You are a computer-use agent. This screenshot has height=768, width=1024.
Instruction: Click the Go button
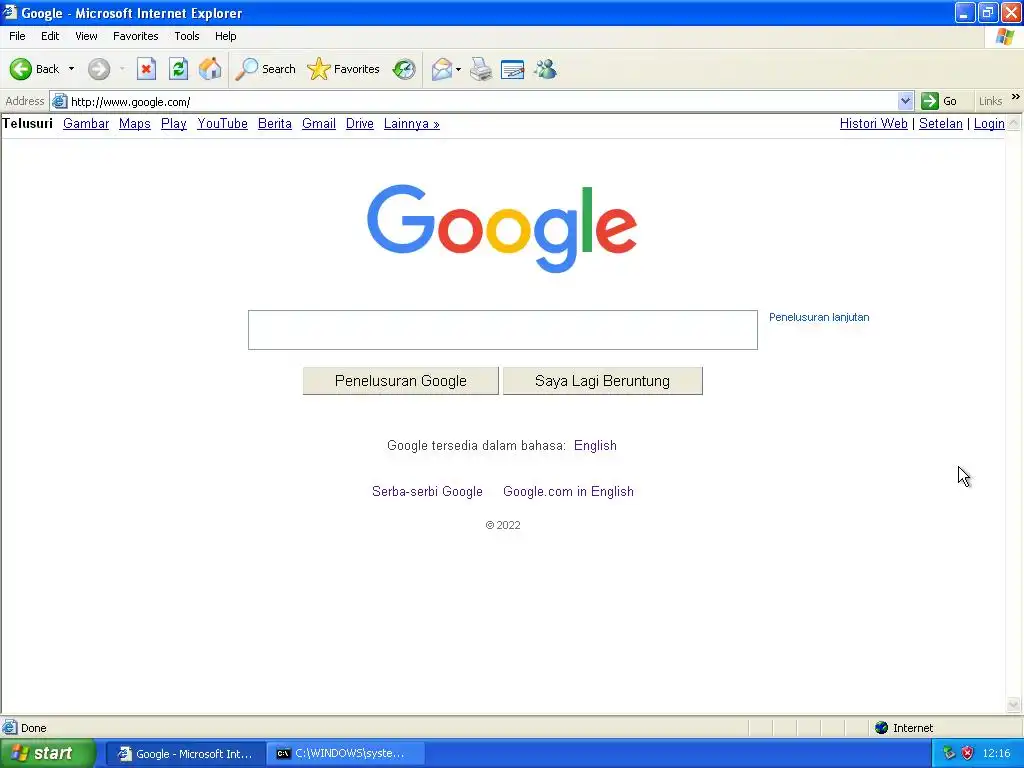click(939, 101)
